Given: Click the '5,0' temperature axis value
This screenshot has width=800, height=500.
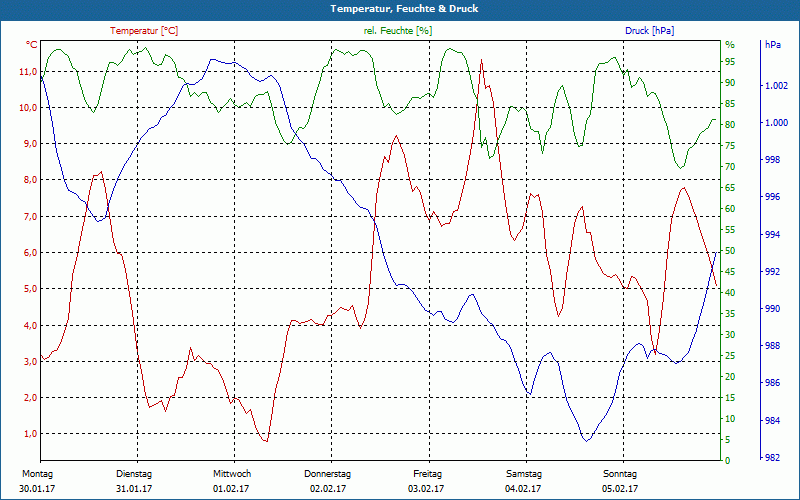Looking at the screenshot, I should pos(30,289).
